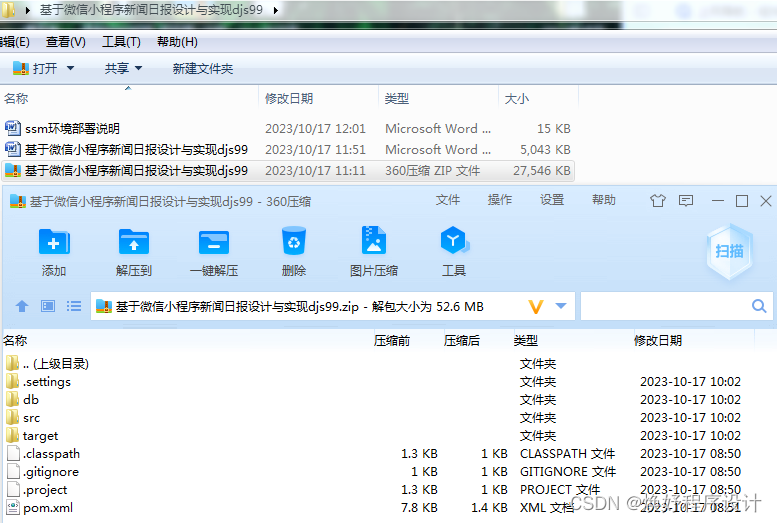Click the 添加 (Add) icon in 360压缩
This screenshot has width=777, height=523.
point(54,242)
